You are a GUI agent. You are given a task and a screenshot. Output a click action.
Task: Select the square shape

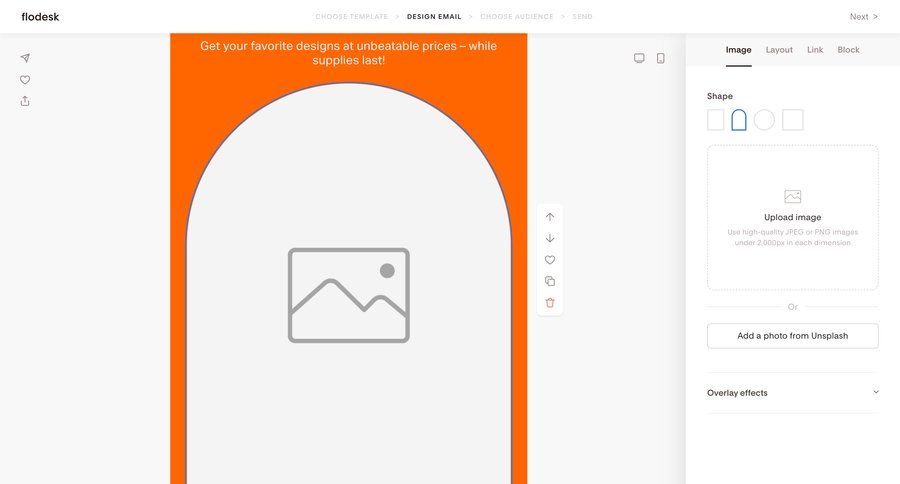point(793,120)
